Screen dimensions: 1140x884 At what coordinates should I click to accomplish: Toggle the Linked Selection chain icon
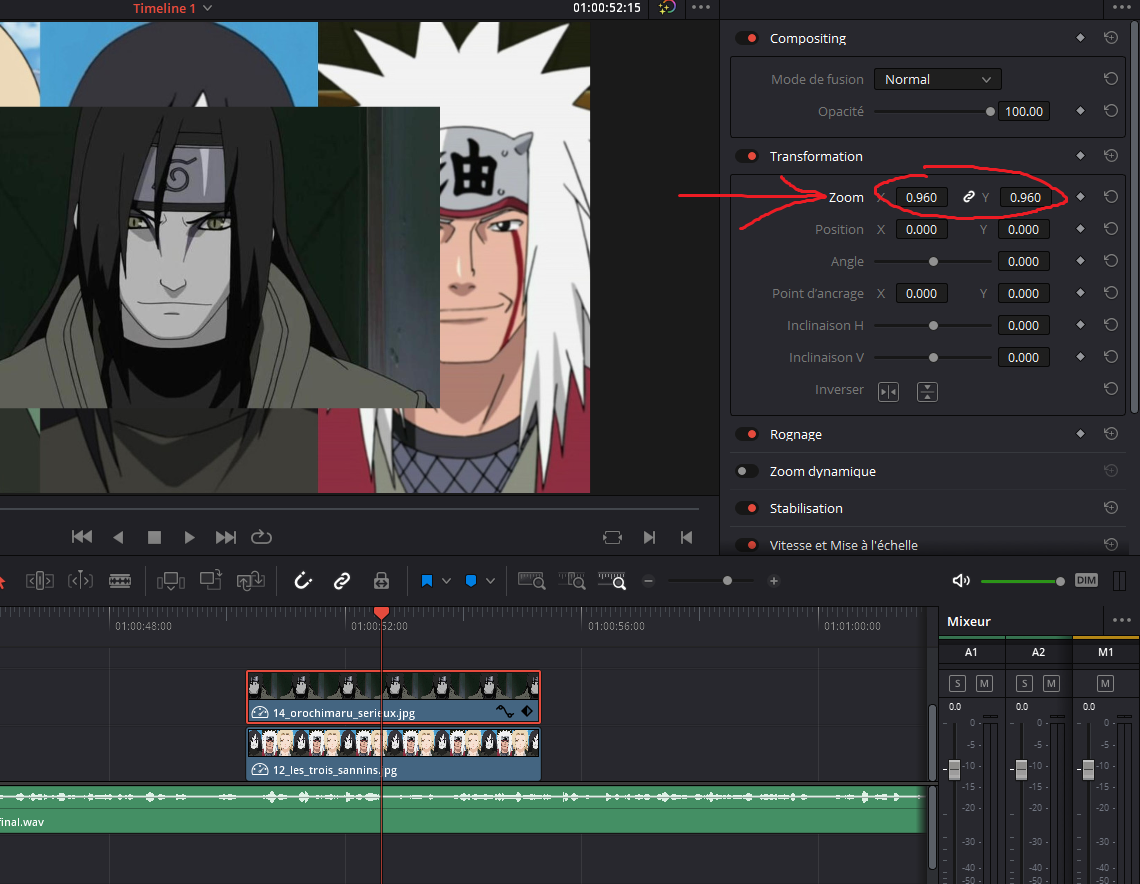342,581
